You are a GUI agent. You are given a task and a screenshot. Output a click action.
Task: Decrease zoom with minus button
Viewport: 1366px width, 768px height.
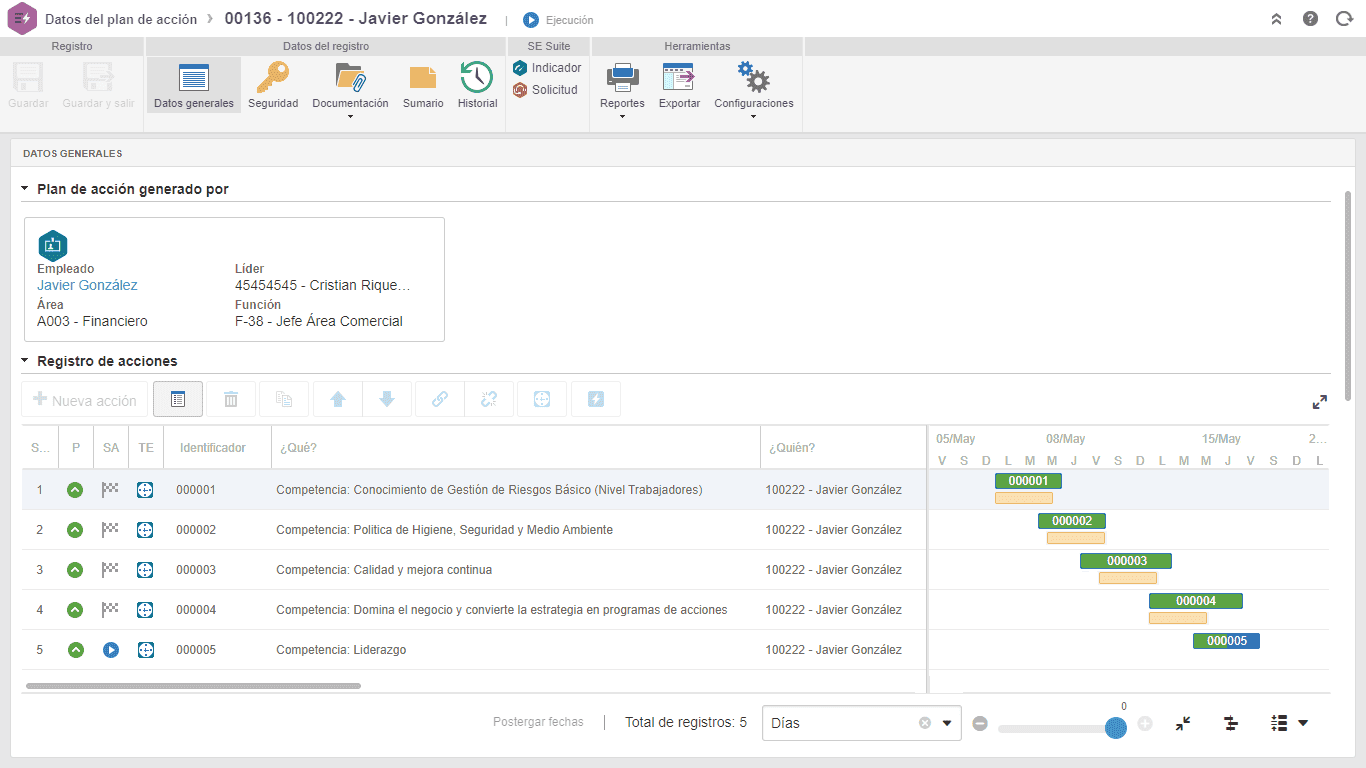[x=980, y=724]
